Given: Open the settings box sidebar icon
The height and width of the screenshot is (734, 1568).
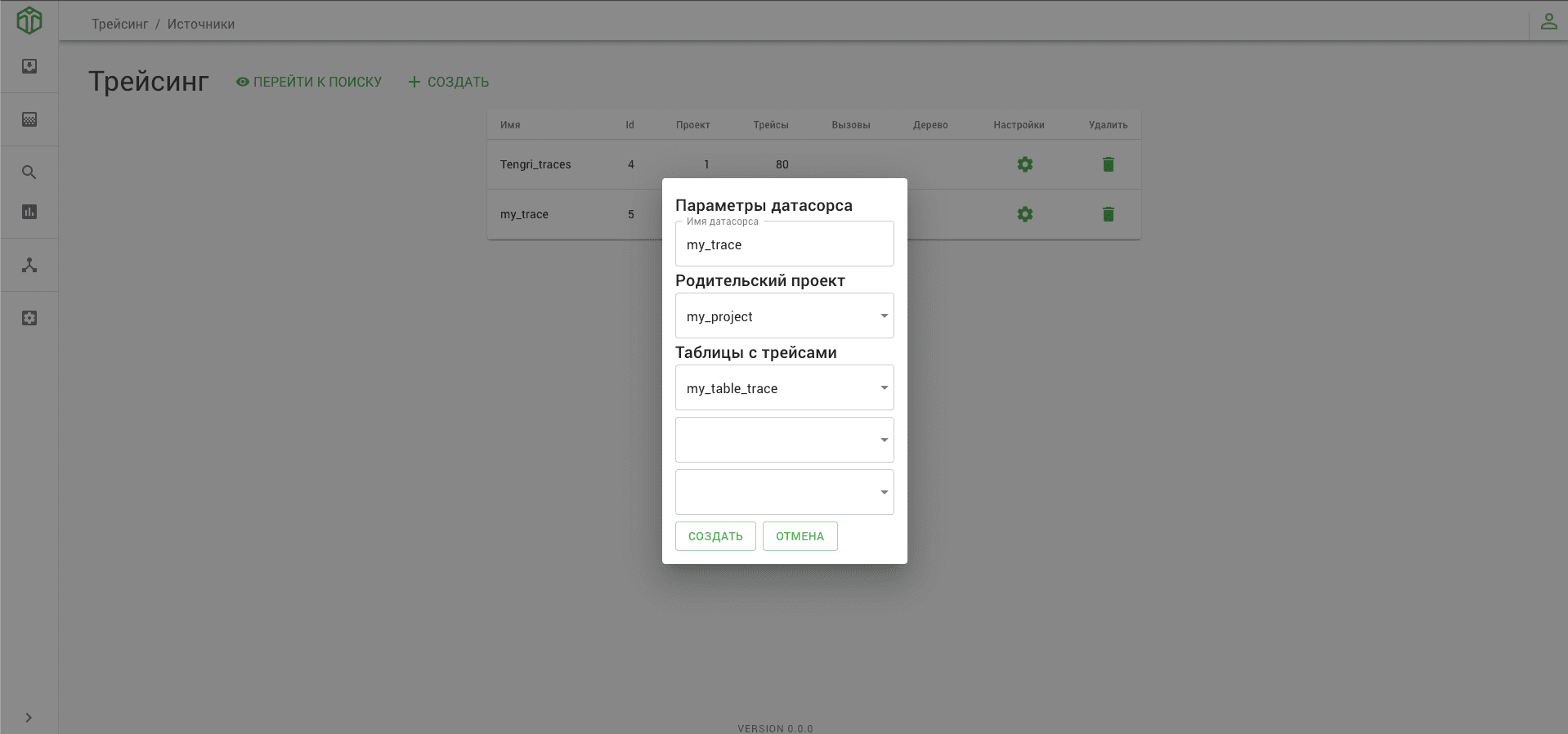Looking at the screenshot, I should 29,318.
